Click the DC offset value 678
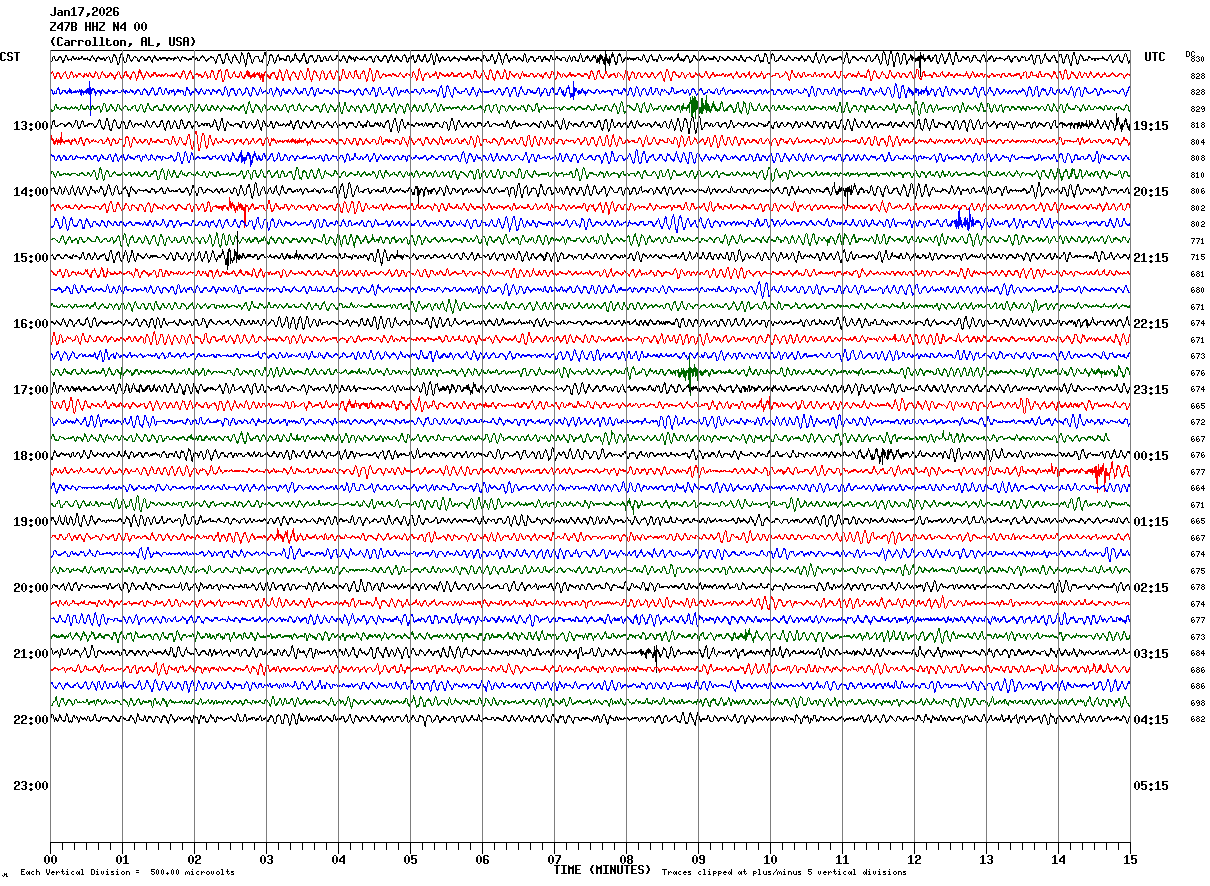The width and height of the screenshot is (1210, 886). tap(1198, 588)
